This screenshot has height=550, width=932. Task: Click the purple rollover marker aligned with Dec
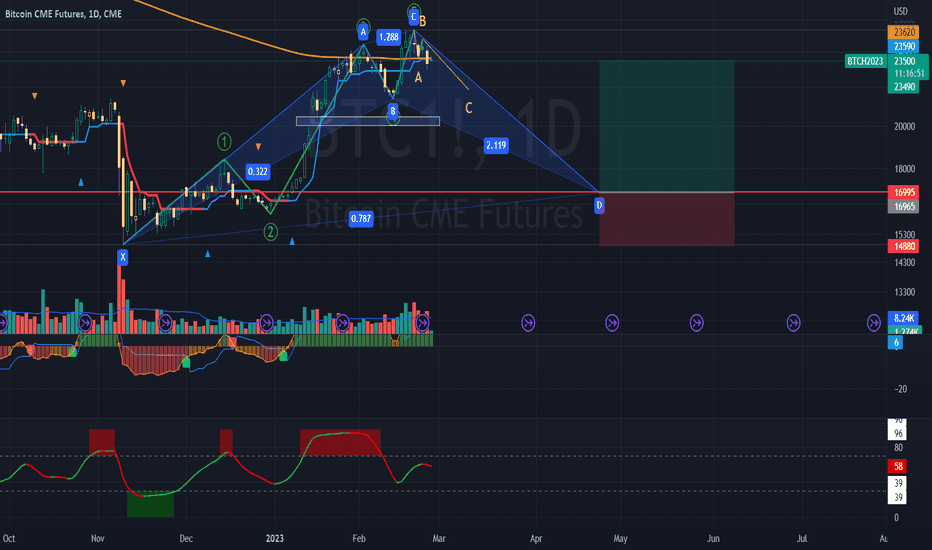(x=166, y=323)
